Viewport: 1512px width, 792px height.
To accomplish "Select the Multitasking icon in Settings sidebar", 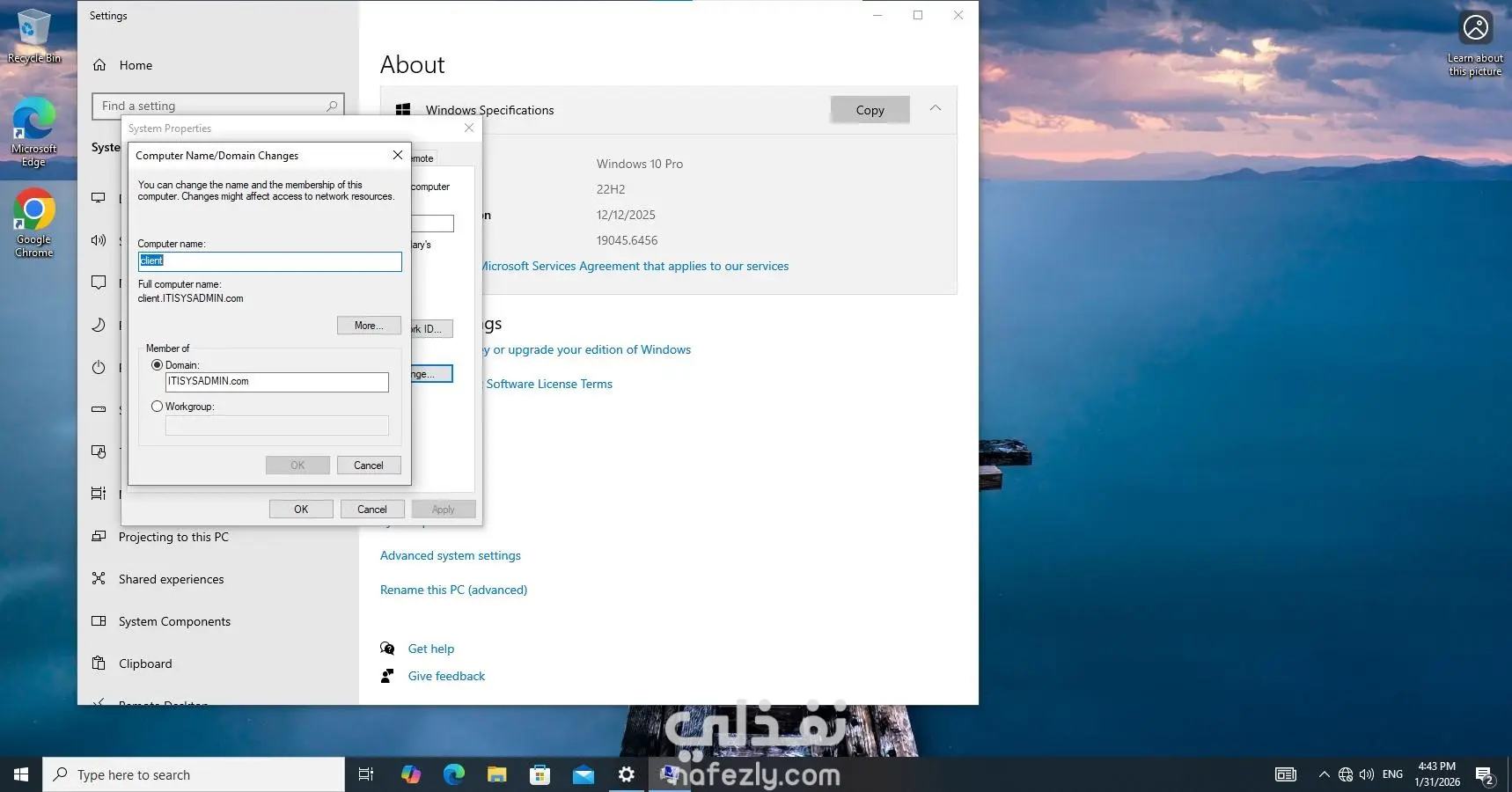I will coord(99,494).
